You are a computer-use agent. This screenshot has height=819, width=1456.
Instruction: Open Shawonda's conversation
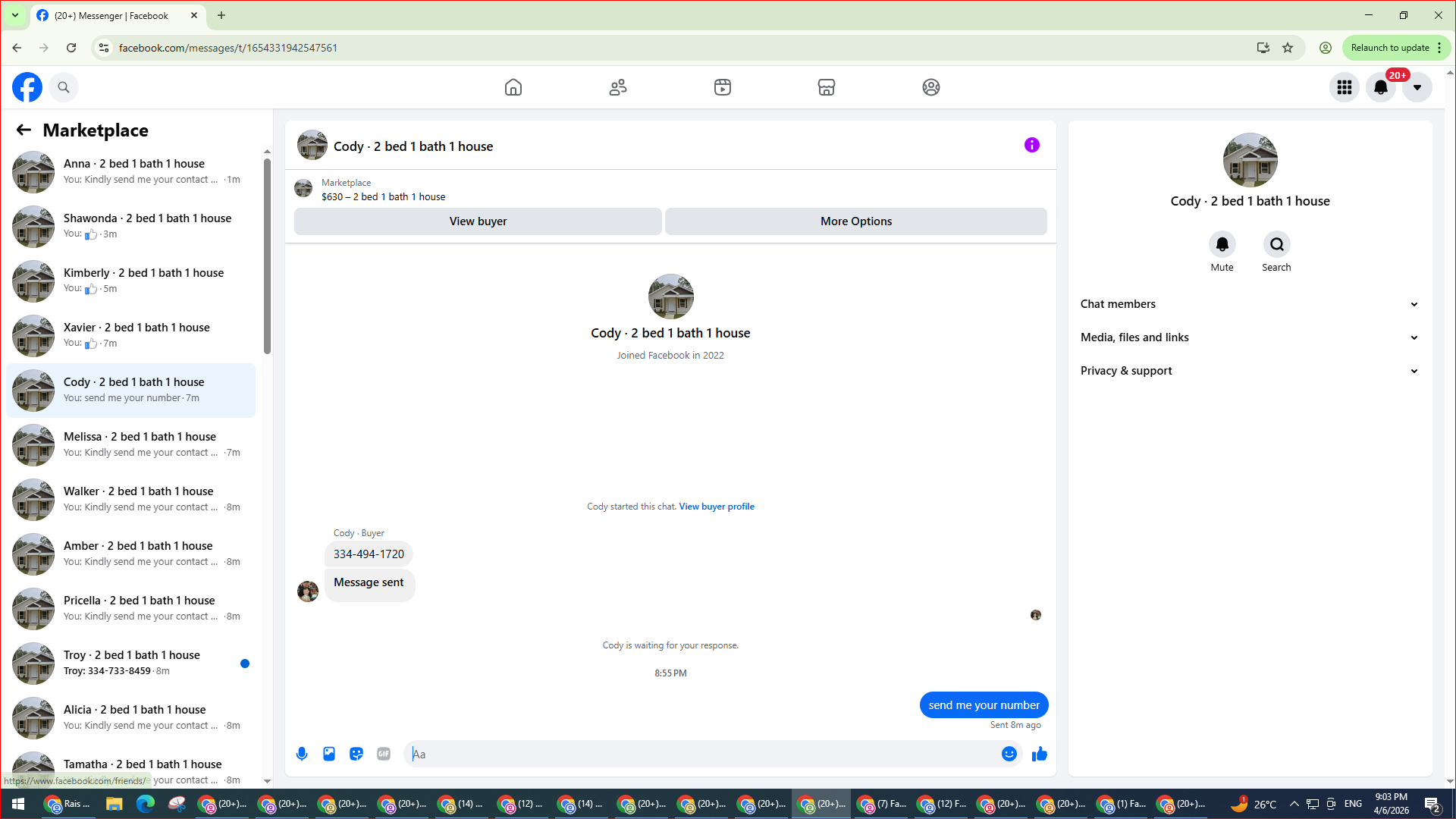click(x=131, y=227)
